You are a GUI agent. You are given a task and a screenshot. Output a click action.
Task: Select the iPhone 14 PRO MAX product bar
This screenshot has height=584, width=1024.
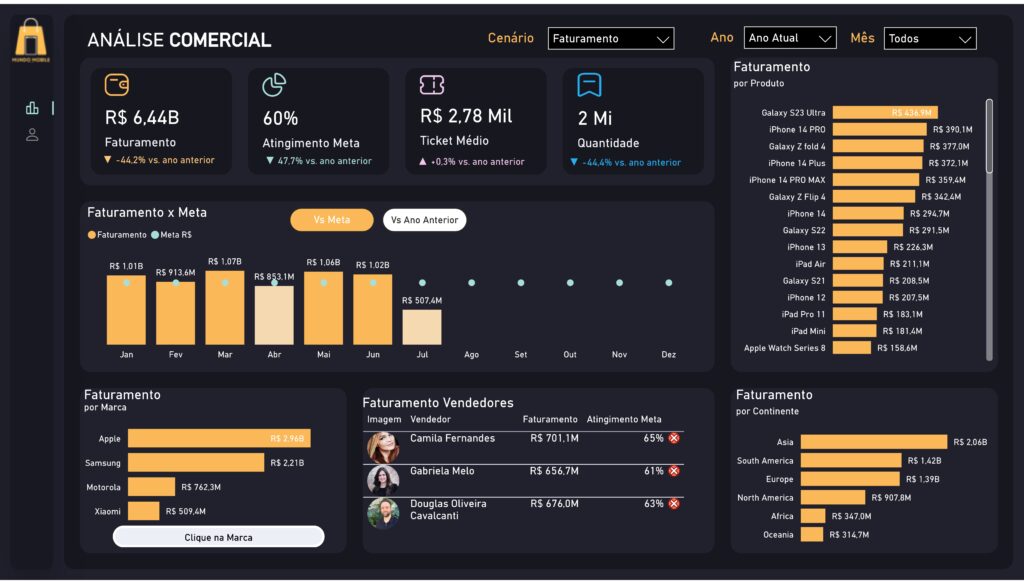point(876,180)
